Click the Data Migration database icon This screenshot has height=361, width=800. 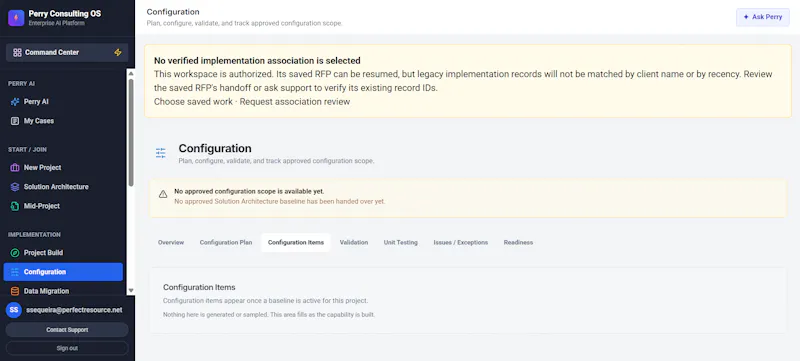[15, 291]
